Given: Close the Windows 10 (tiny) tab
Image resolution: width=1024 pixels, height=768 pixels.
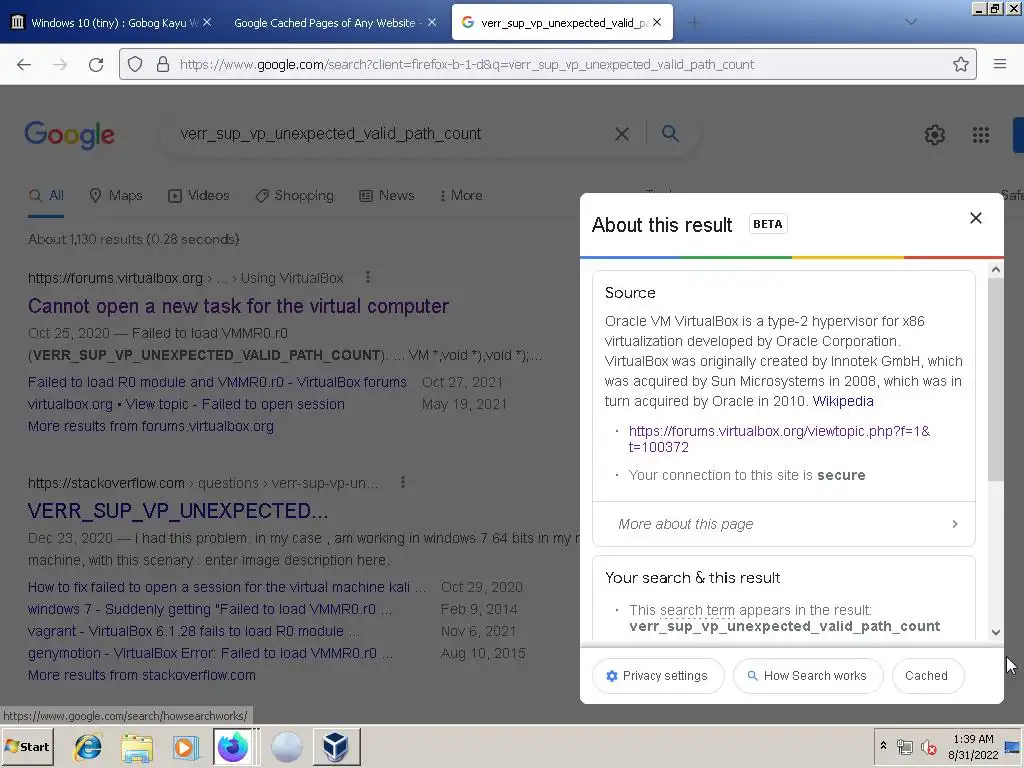Looking at the screenshot, I should (207, 22).
